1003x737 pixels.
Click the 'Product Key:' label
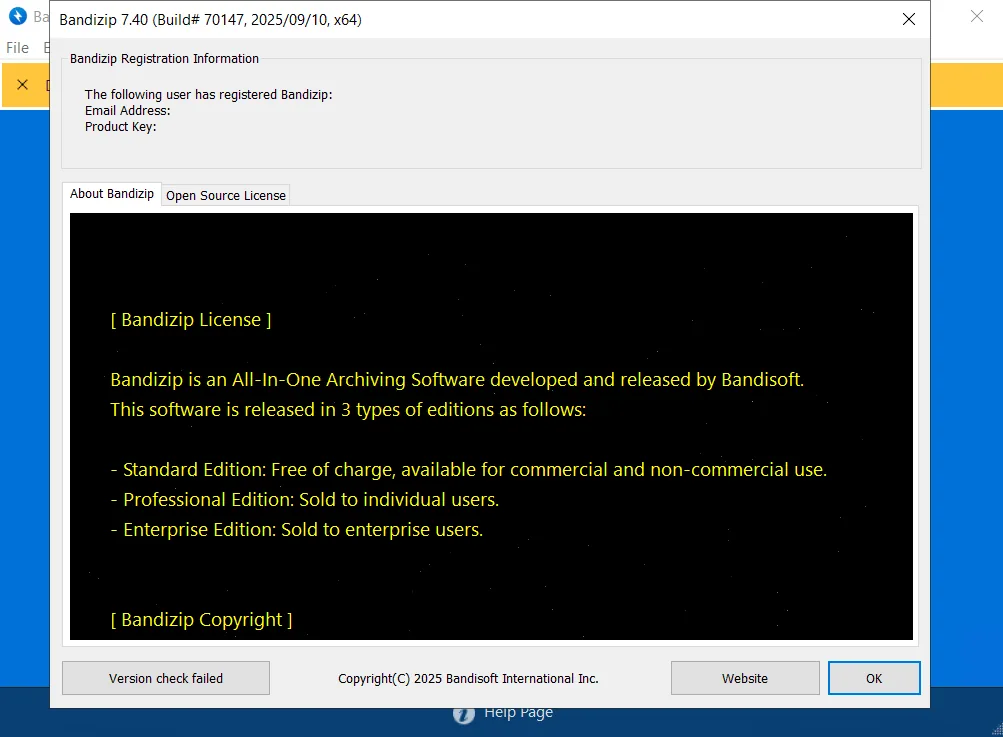pos(120,127)
